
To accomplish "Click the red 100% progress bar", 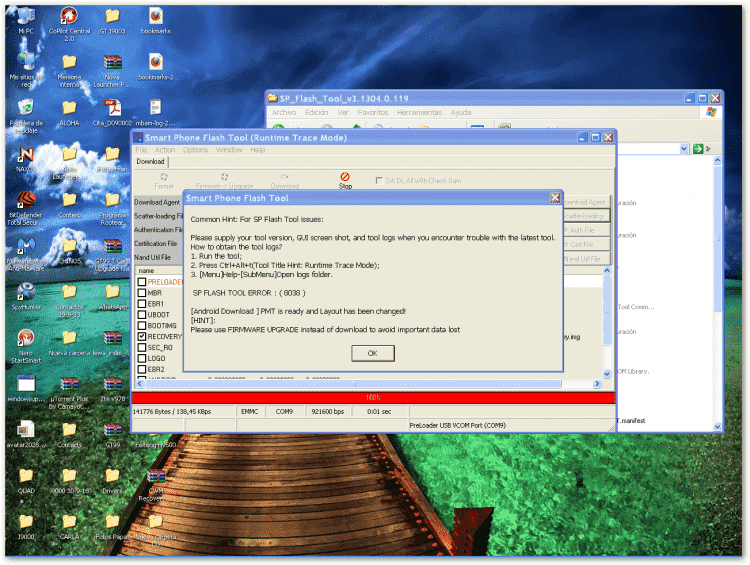I will 373,398.
